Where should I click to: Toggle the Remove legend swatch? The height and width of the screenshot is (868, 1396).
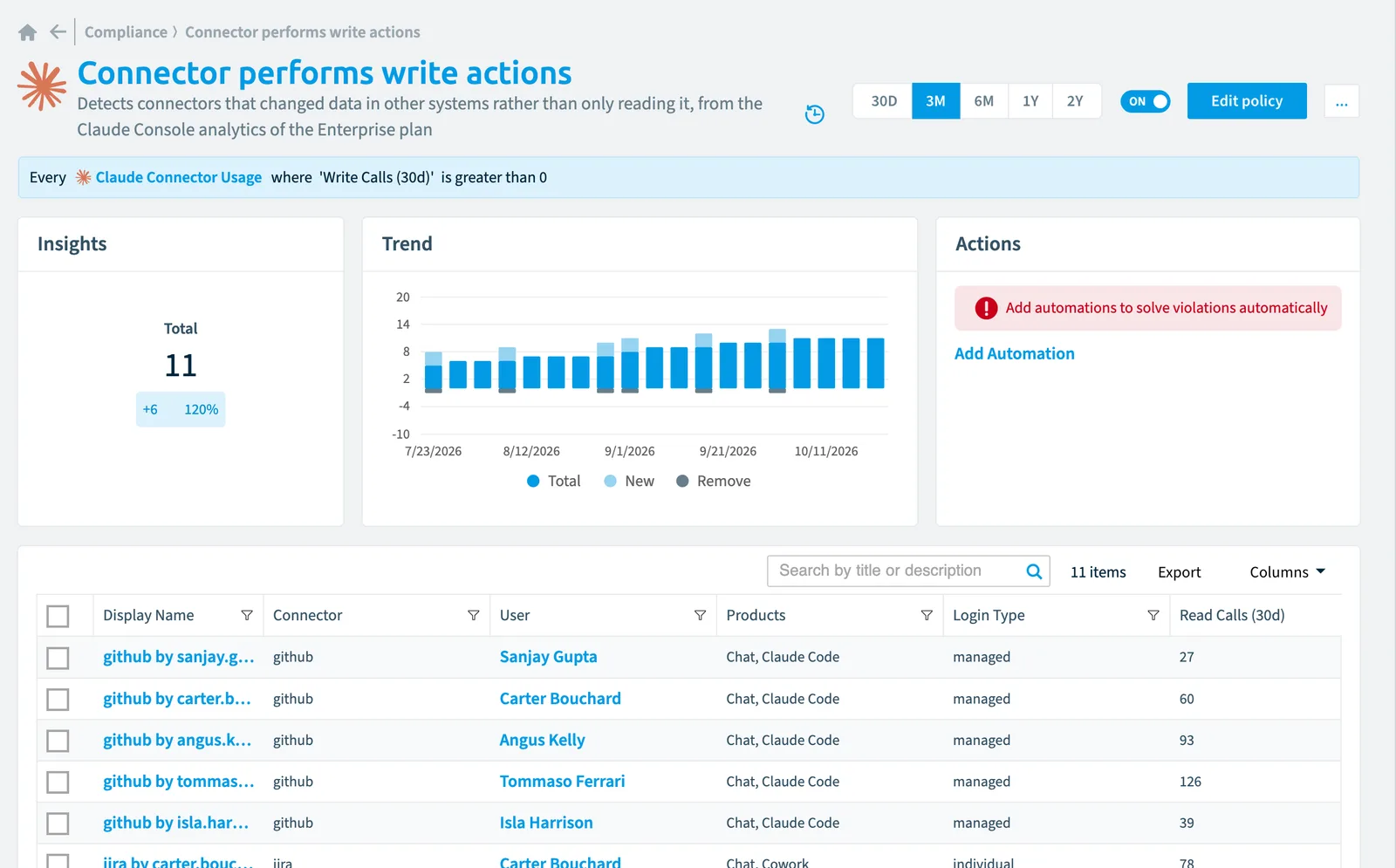pyautogui.click(x=682, y=481)
